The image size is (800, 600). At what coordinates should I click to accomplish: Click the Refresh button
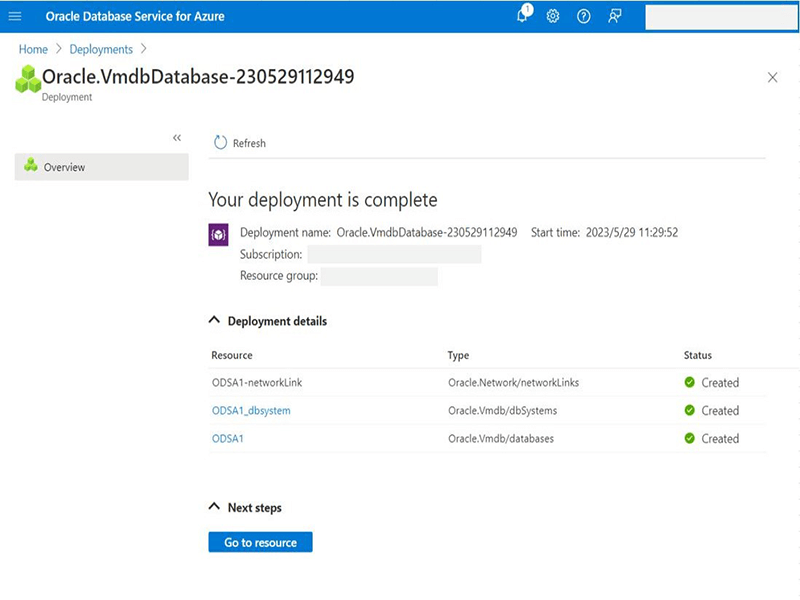pos(240,143)
